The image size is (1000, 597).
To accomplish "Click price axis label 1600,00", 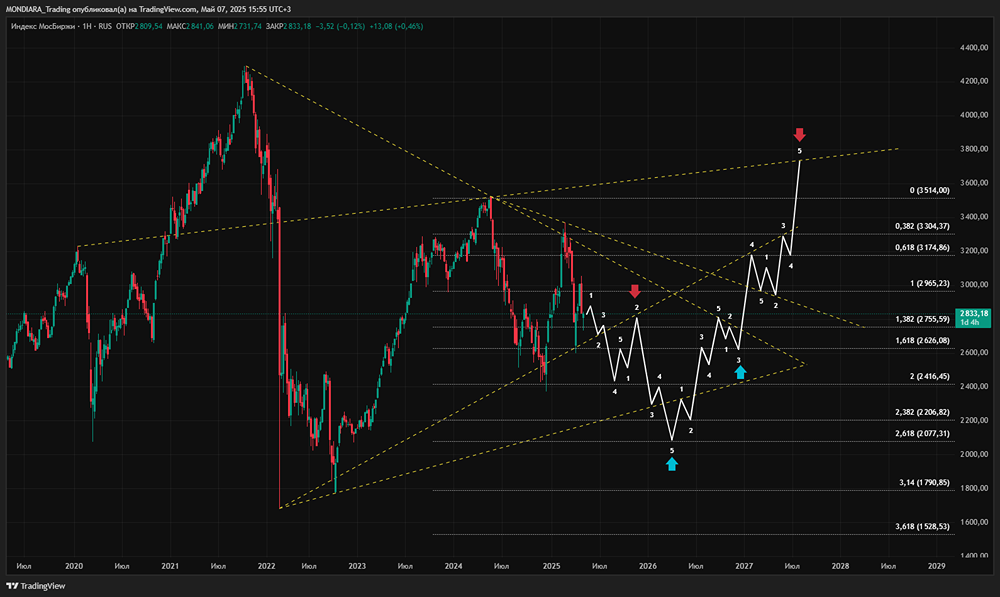I will pyautogui.click(x=974, y=522).
